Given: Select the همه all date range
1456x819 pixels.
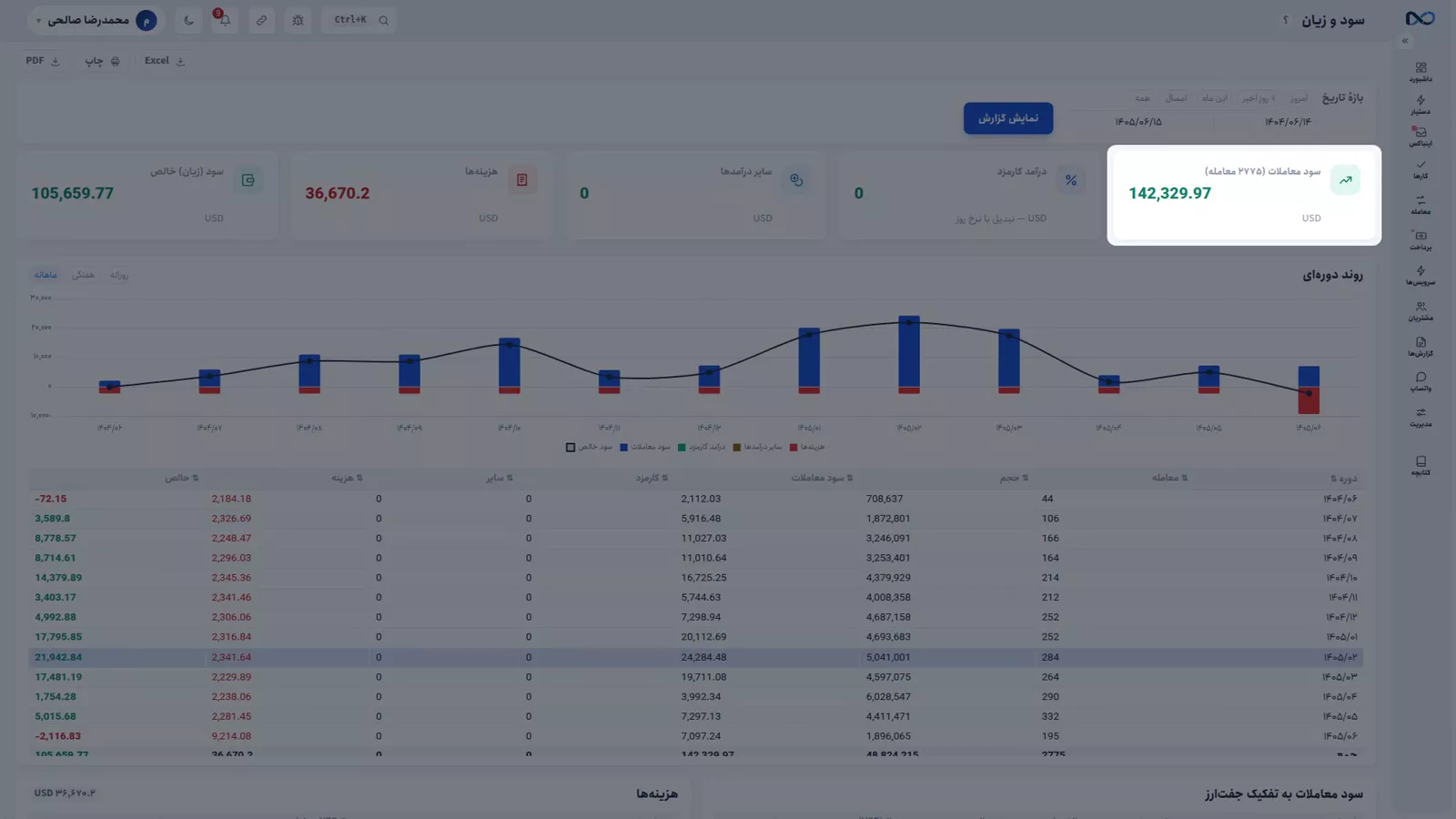Looking at the screenshot, I should coord(1142,98).
